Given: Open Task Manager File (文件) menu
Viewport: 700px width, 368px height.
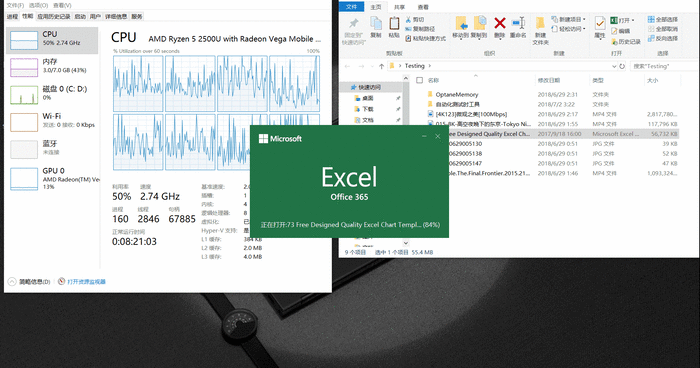Looking at the screenshot, I should 15,5.
